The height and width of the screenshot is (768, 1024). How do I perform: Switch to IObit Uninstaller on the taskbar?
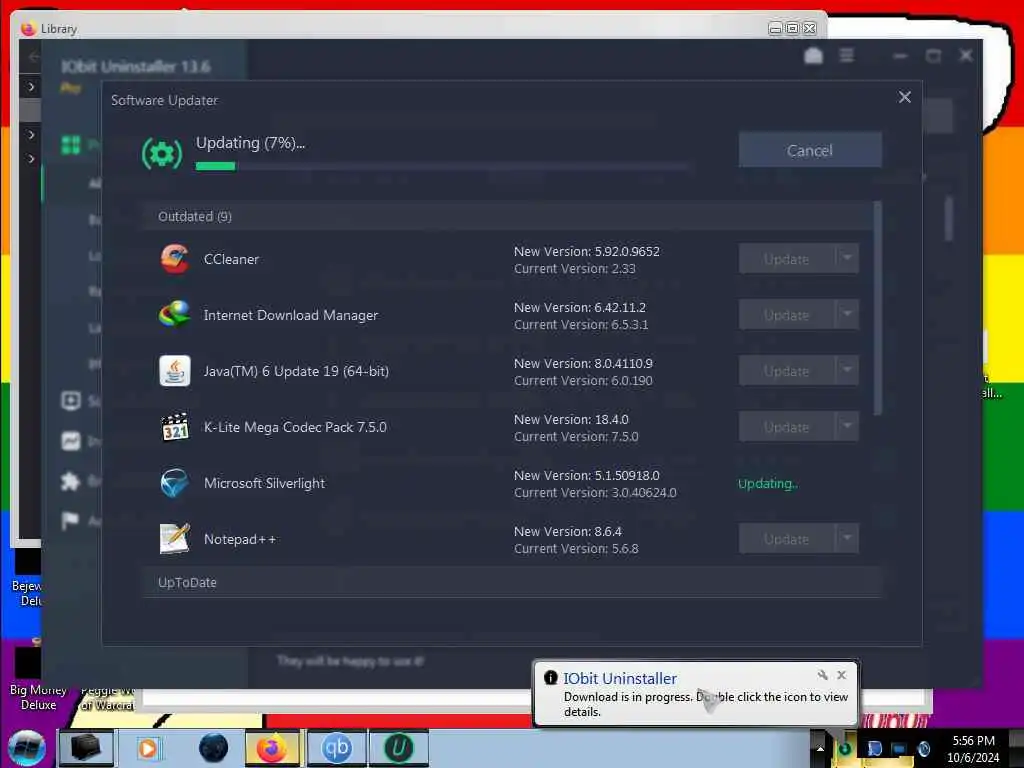399,748
